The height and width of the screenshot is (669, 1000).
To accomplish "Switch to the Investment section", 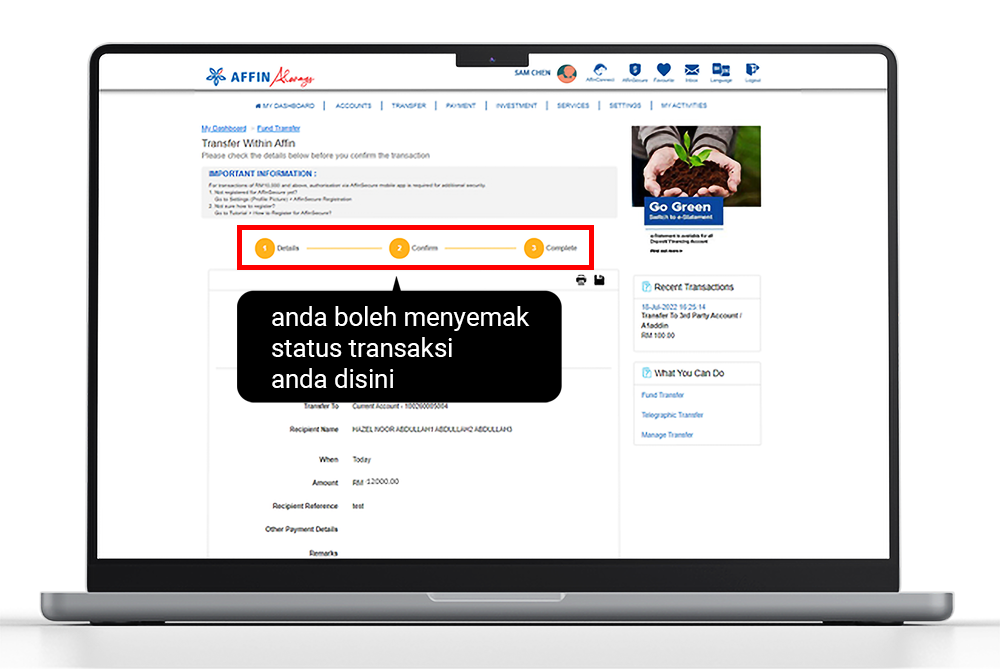I will point(516,104).
